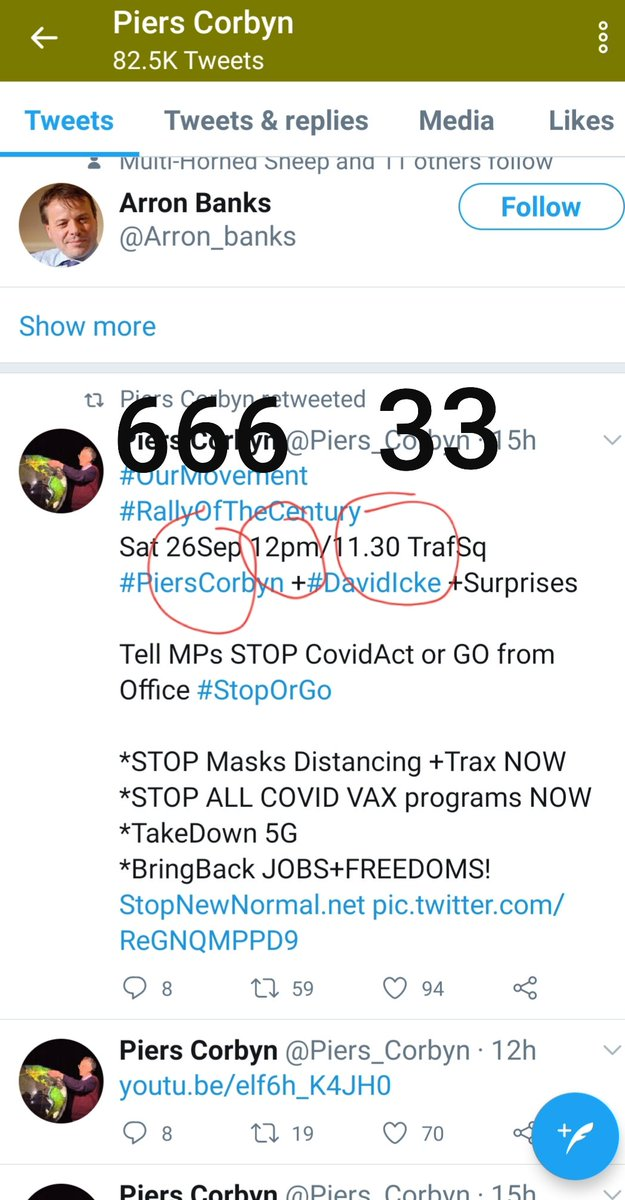Like the youtu.be link tweet
Viewport: 625px width, 1200px height.
[x=396, y=1133]
